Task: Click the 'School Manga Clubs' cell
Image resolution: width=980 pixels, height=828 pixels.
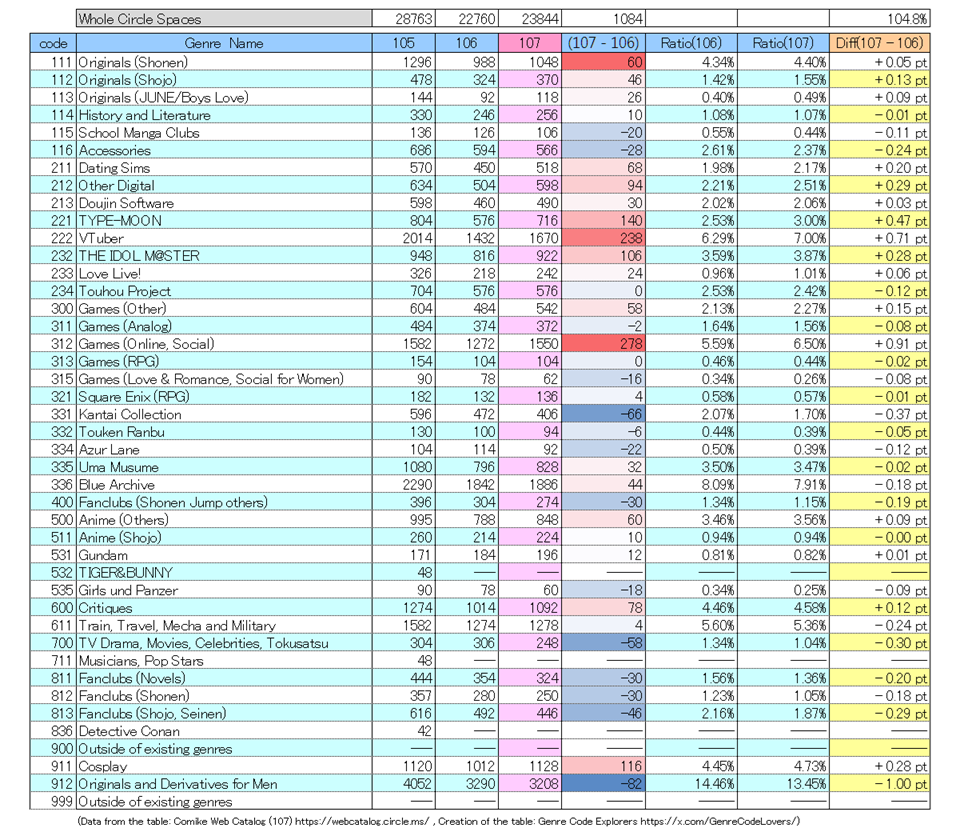Action: [x=224, y=132]
